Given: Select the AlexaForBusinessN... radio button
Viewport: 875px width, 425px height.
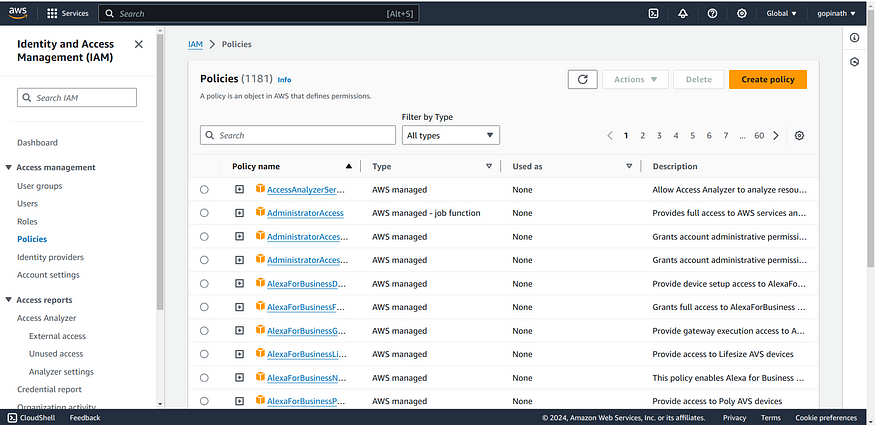Looking at the screenshot, I should (204, 378).
